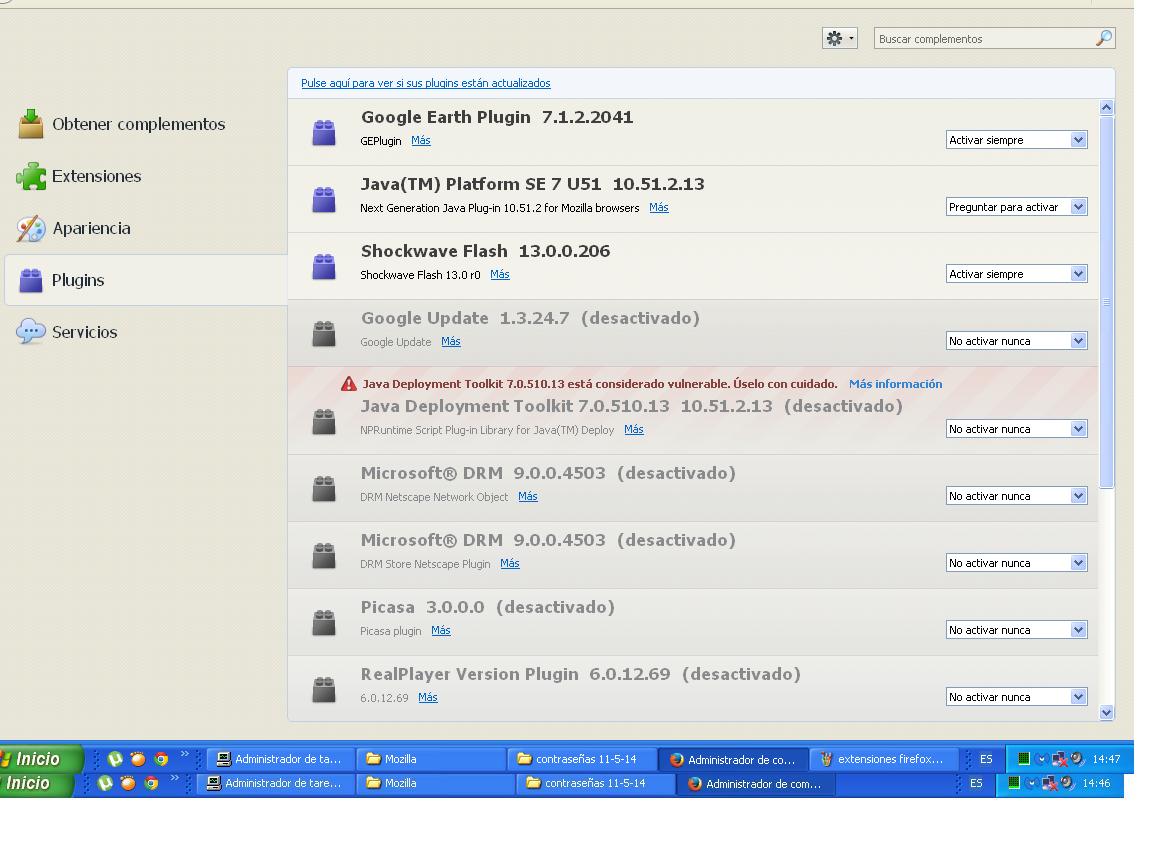The image size is (1152, 864).
Task: Select the Plugins section in sidebar
Action: 145,280
